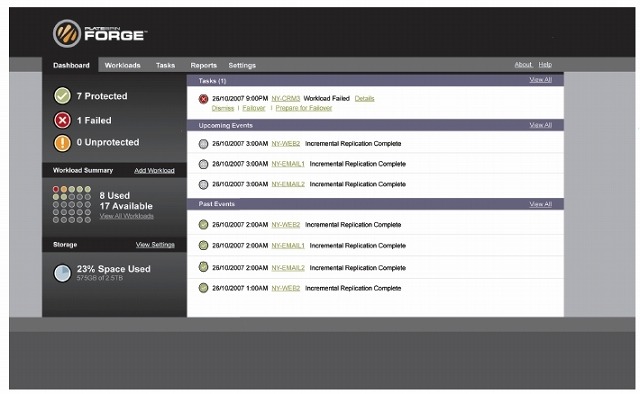
Task: Click the "26/10/2007 9:00PM" task timestamp
Action: [240, 98]
